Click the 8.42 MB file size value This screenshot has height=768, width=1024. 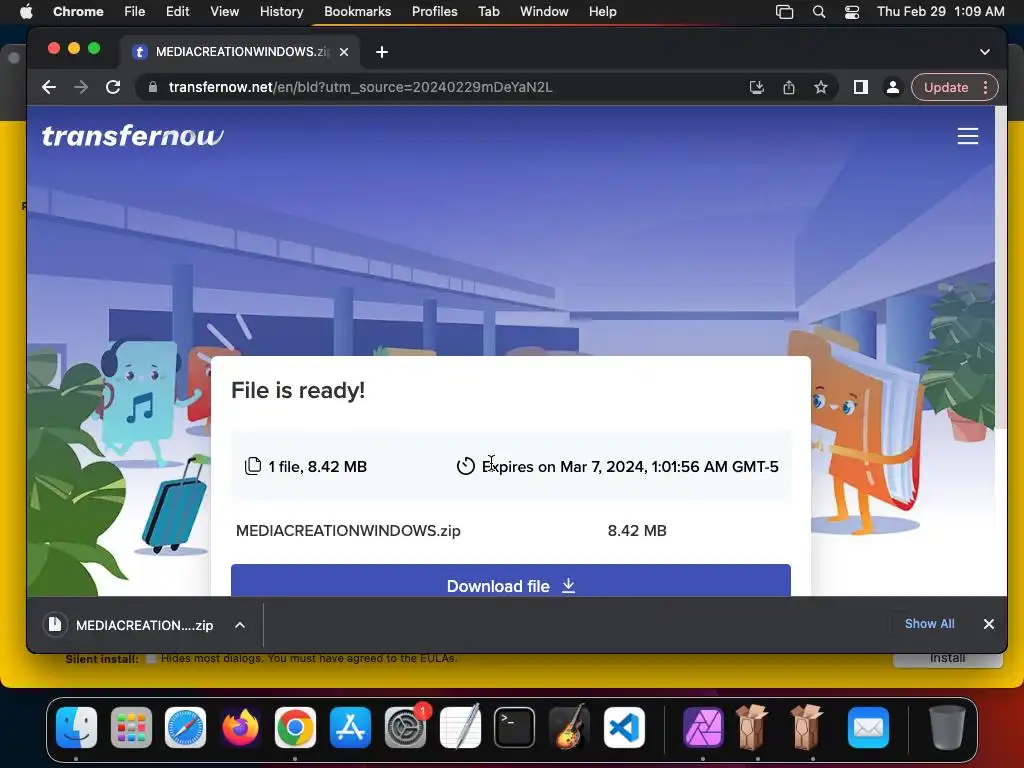coord(637,530)
